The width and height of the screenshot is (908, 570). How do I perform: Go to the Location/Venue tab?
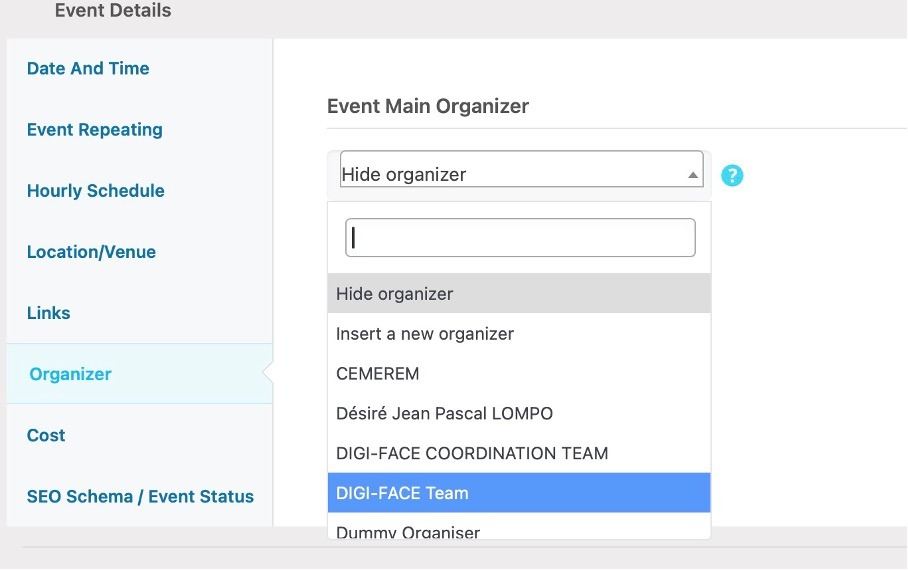point(91,252)
